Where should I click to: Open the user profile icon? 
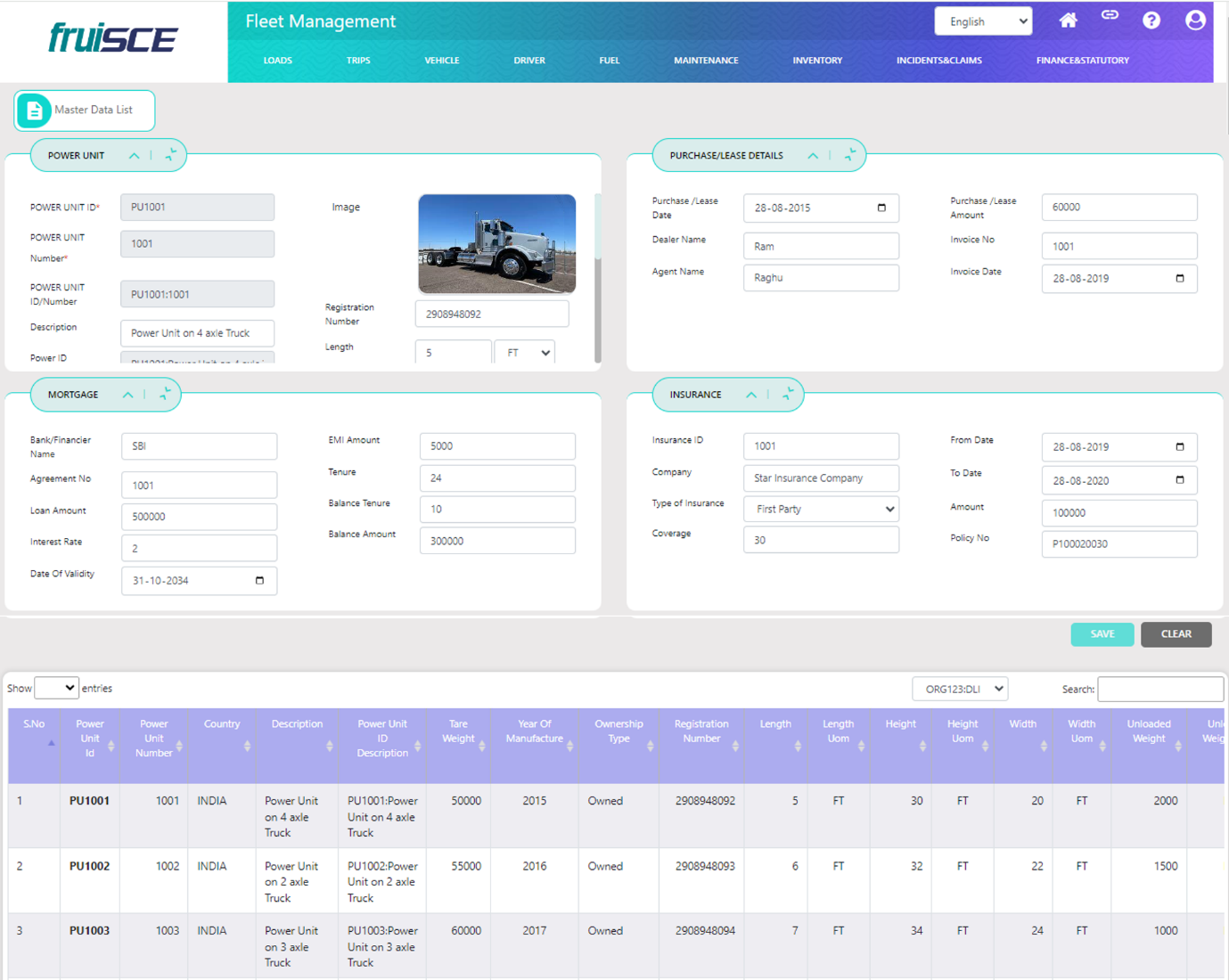pos(1195,20)
